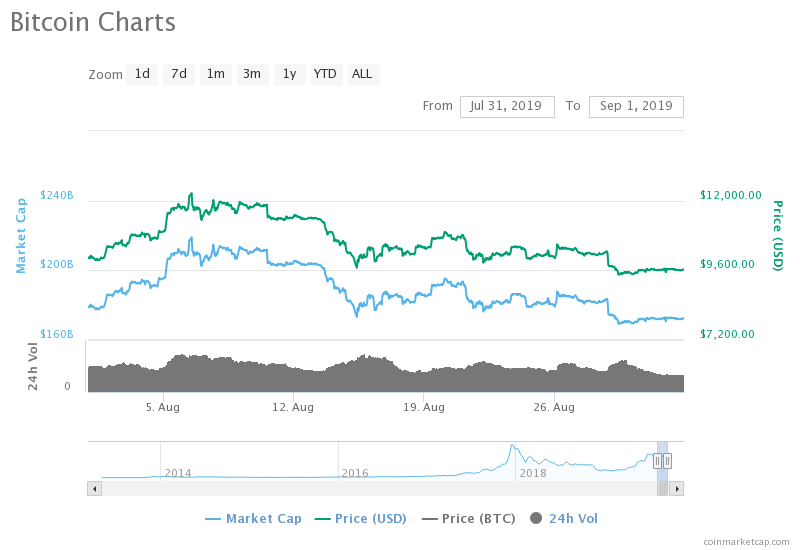Click the right navigator range handle

pyautogui.click(x=667, y=460)
